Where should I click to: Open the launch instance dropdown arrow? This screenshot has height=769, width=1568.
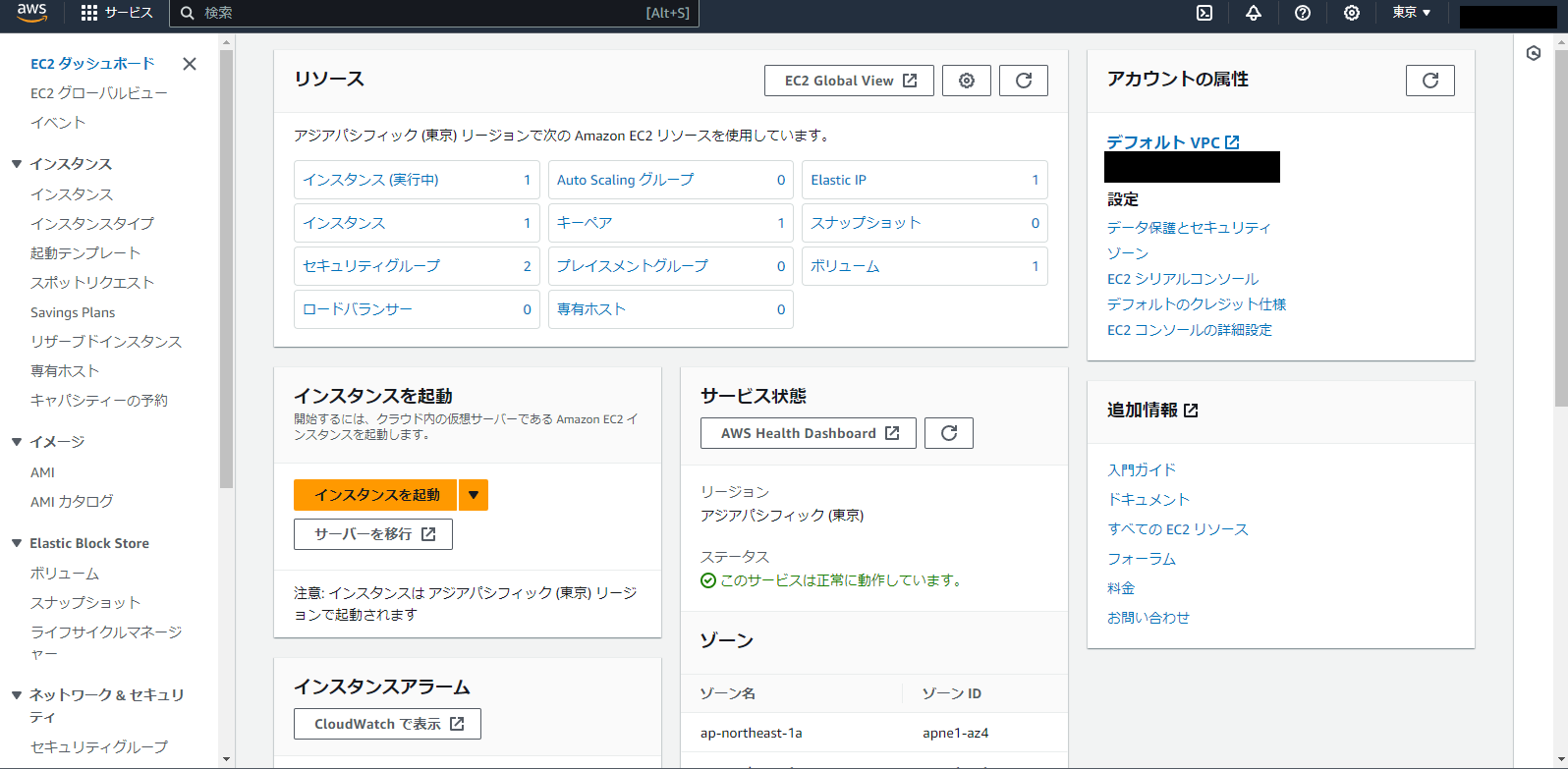coord(474,495)
